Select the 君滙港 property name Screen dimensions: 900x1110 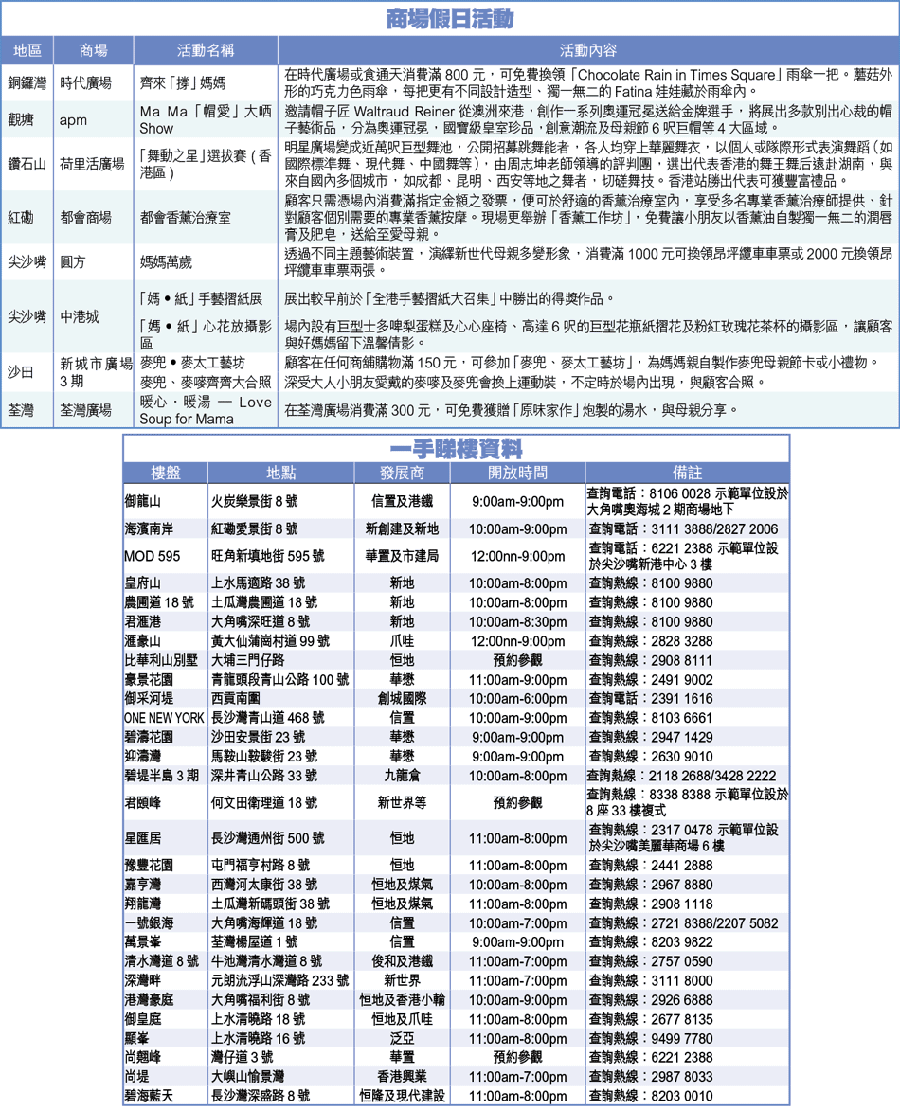pyautogui.click(x=142, y=622)
